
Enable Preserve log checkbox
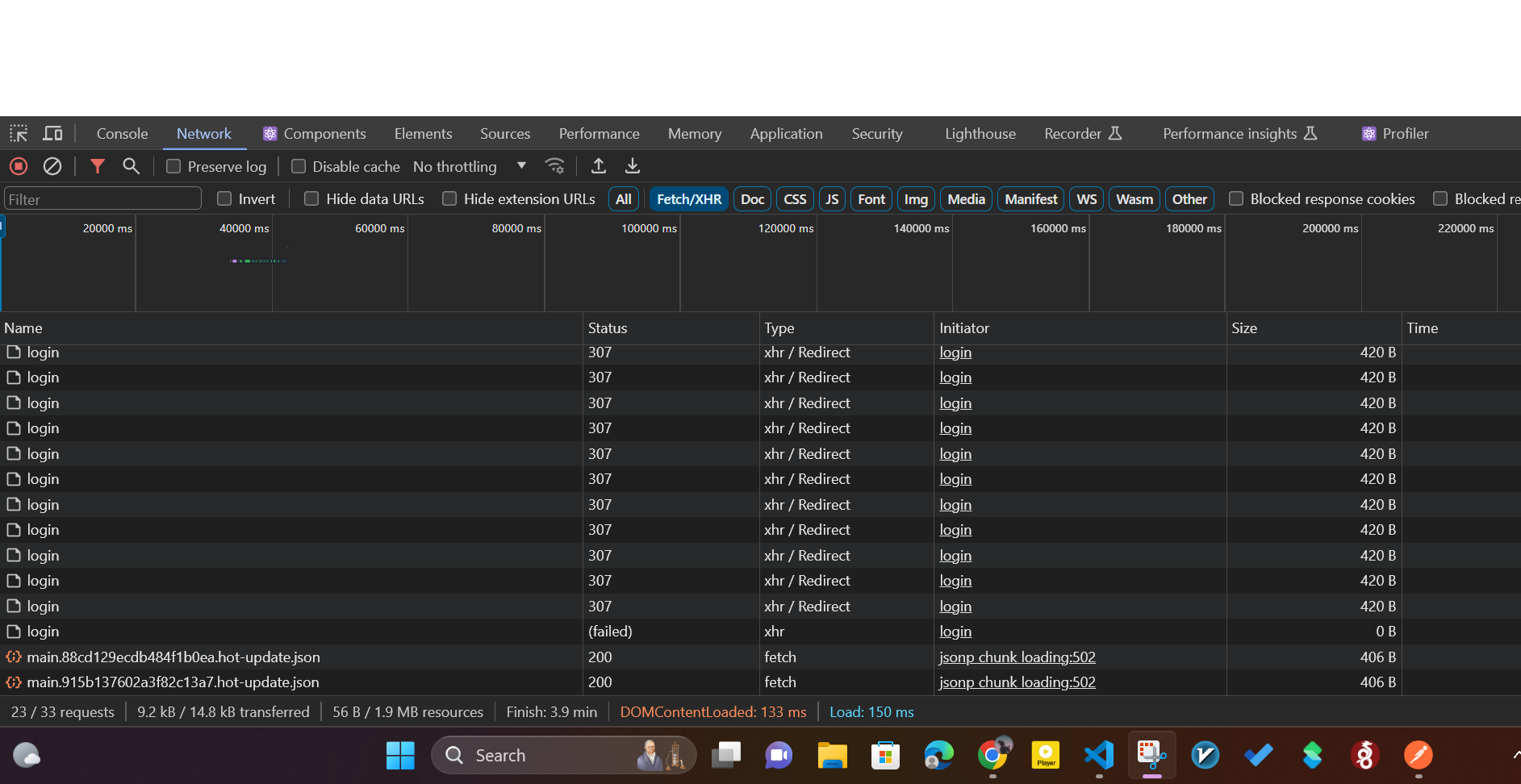point(173,166)
